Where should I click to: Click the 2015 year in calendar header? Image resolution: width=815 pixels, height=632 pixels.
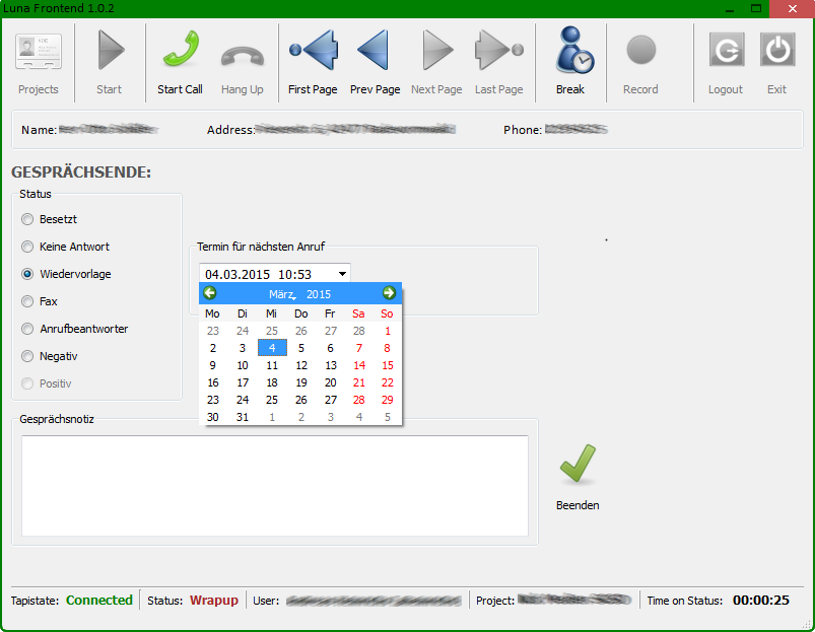[318, 294]
